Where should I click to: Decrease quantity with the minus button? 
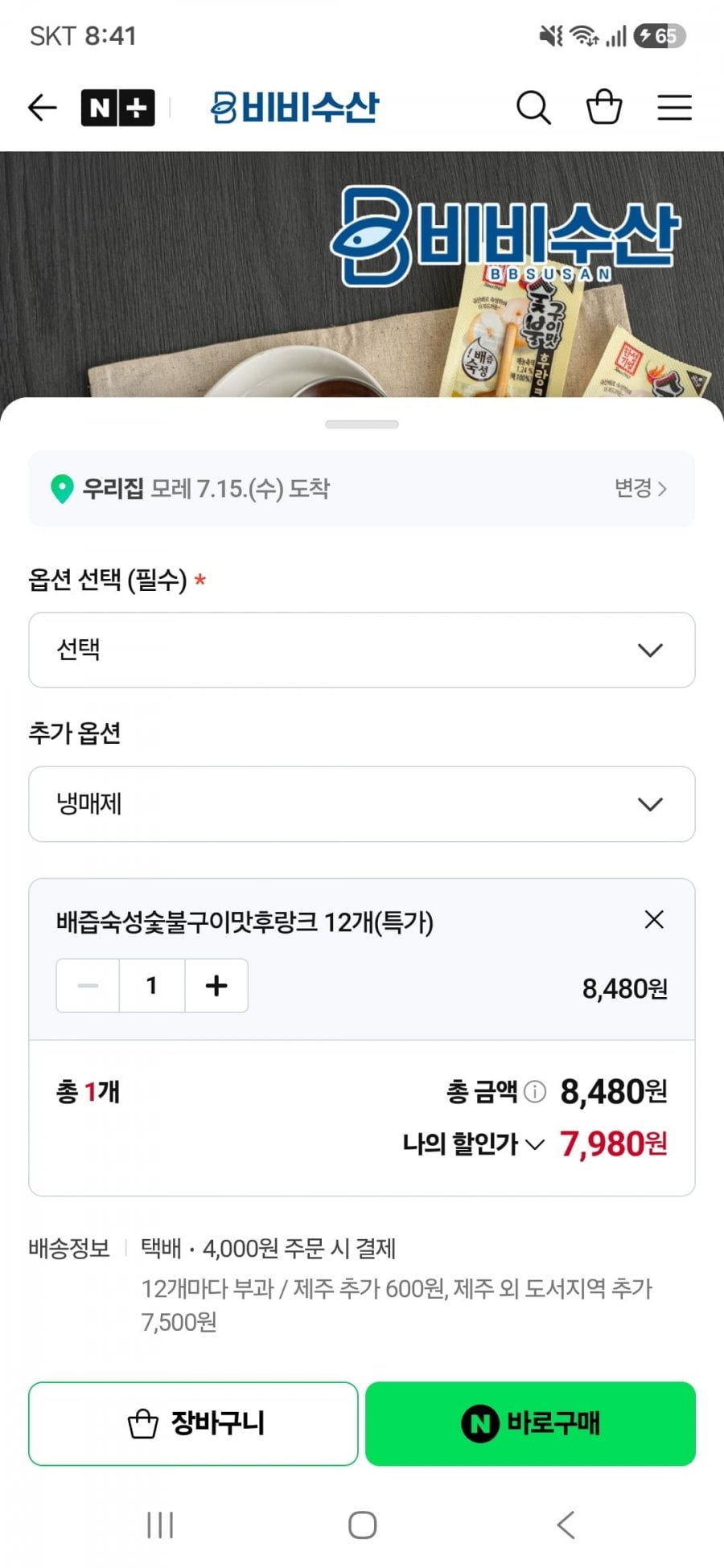pos(88,985)
